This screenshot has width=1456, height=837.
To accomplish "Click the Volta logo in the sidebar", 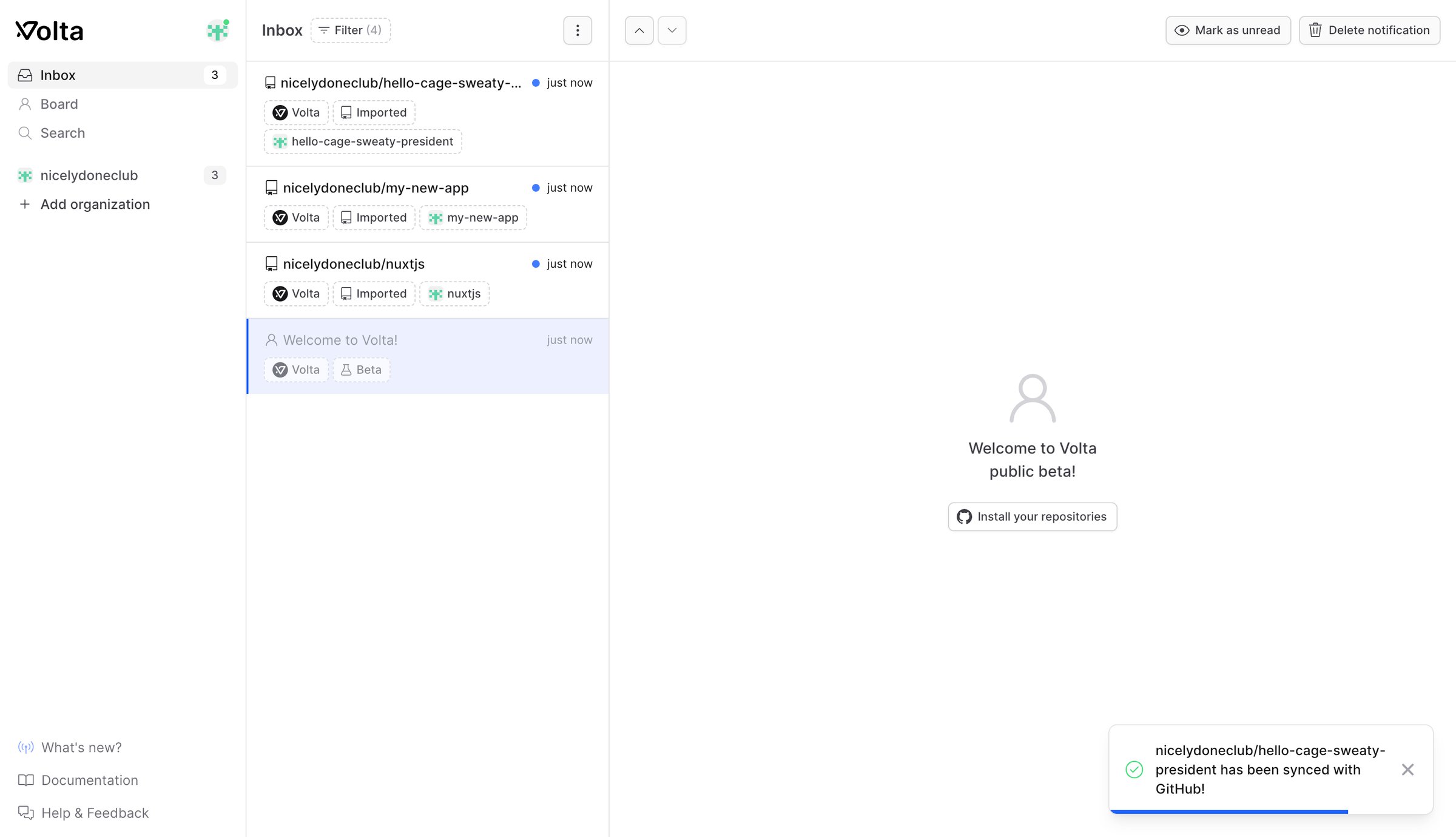I will click(49, 31).
